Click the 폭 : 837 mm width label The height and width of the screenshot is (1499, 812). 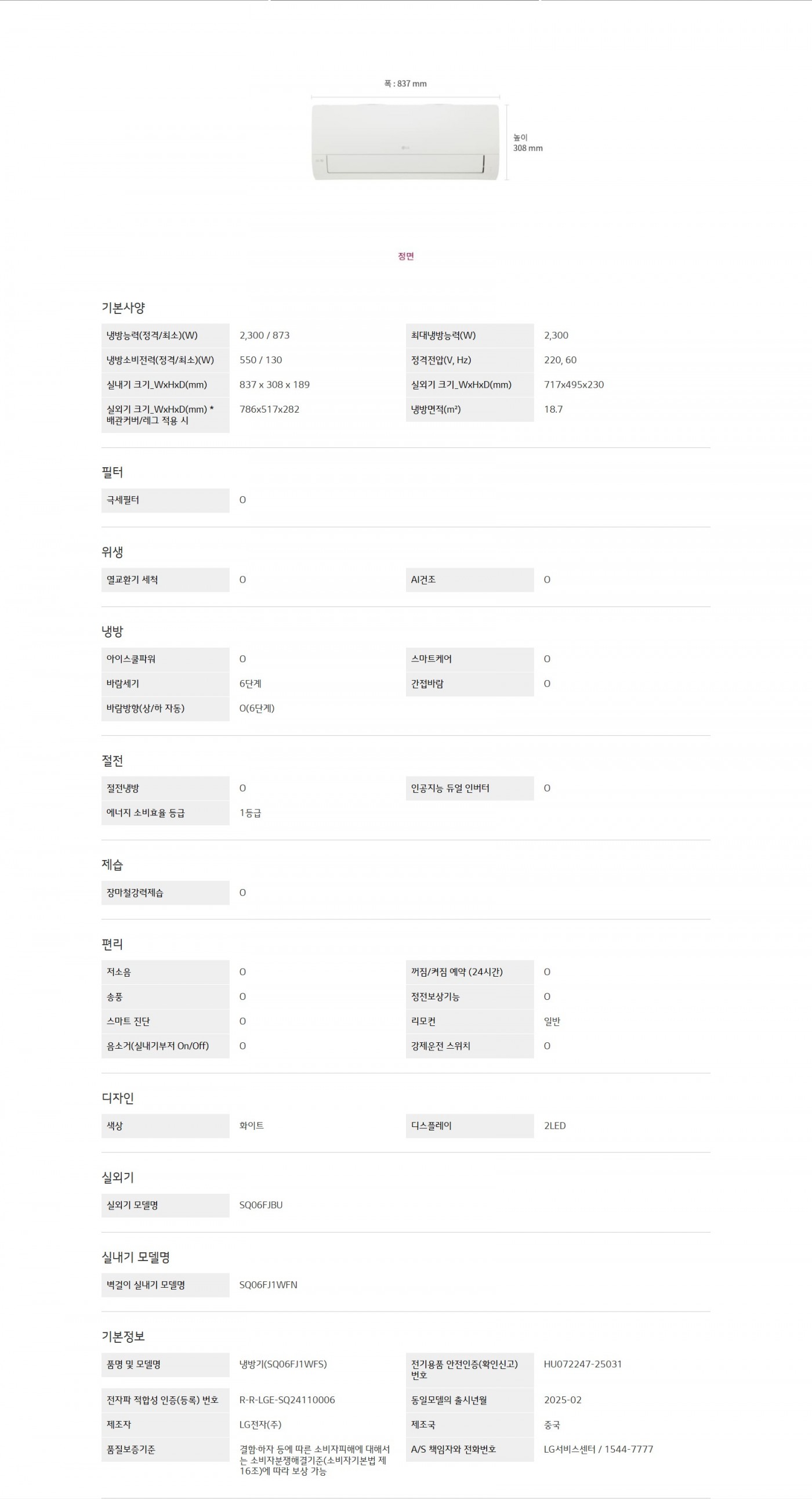tap(405, 84)
